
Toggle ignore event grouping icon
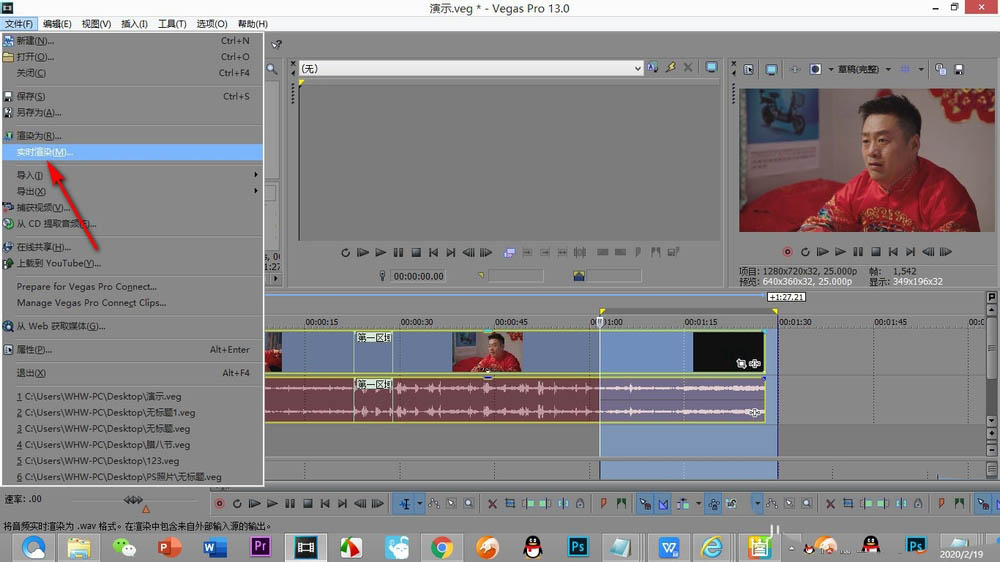732,503
